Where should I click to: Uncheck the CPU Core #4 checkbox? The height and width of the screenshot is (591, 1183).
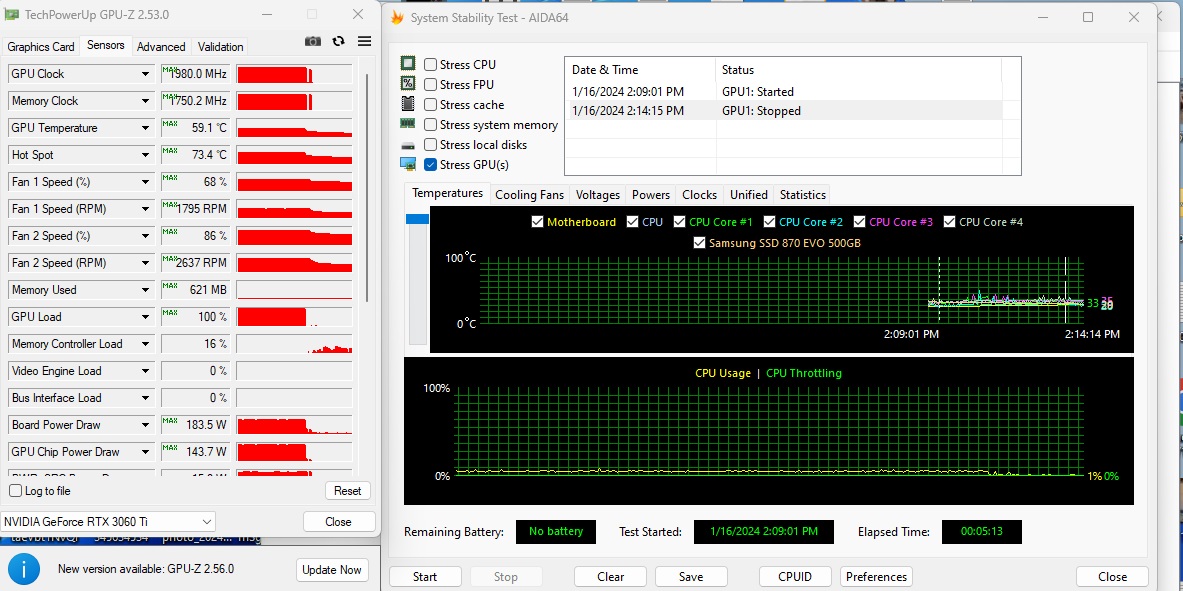click(950, 222)
